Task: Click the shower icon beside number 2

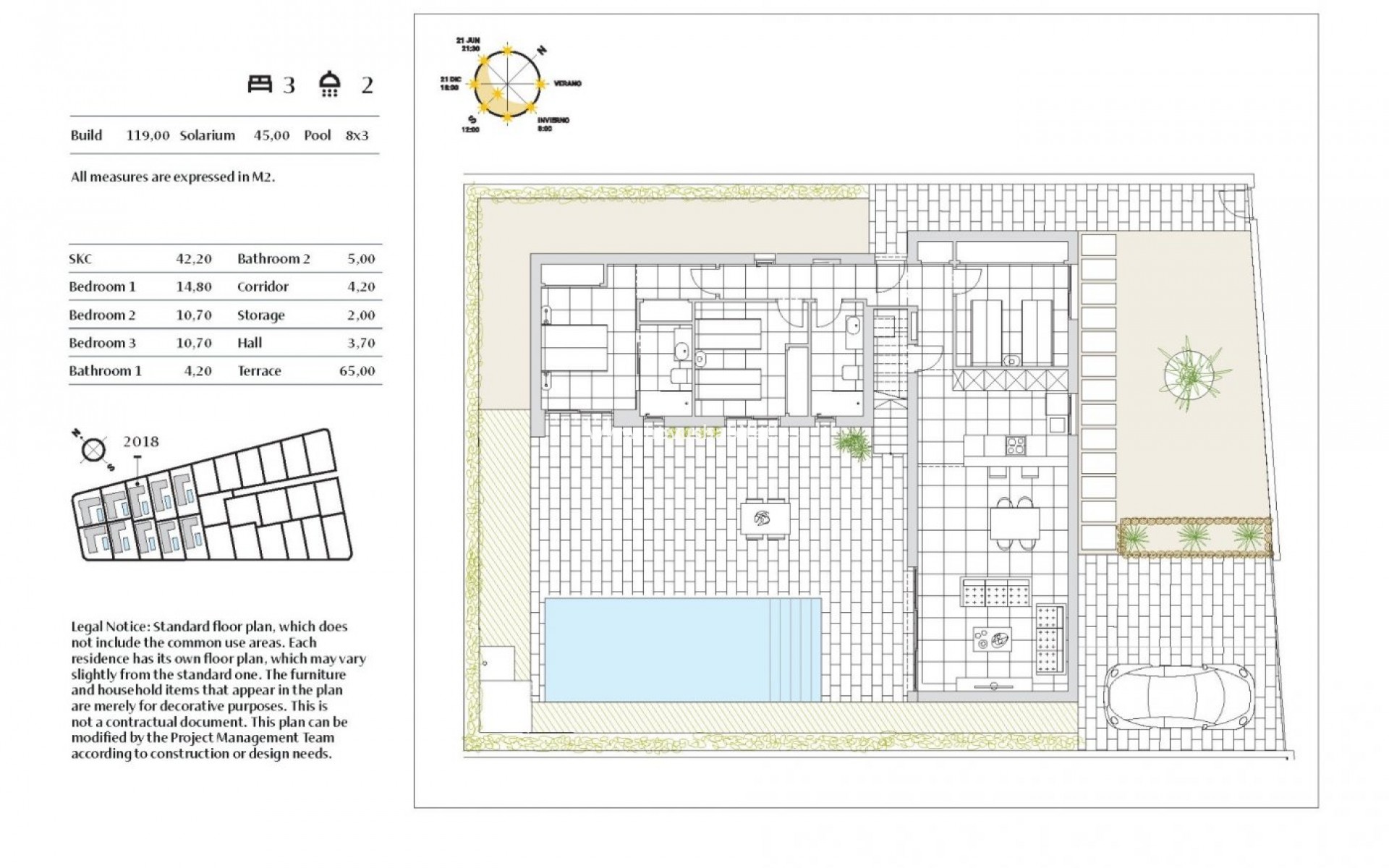Action: pos(330,84)
